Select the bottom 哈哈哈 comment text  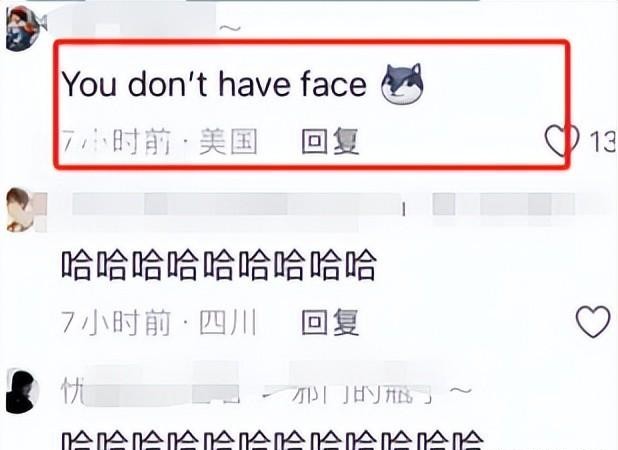(273, 440)
